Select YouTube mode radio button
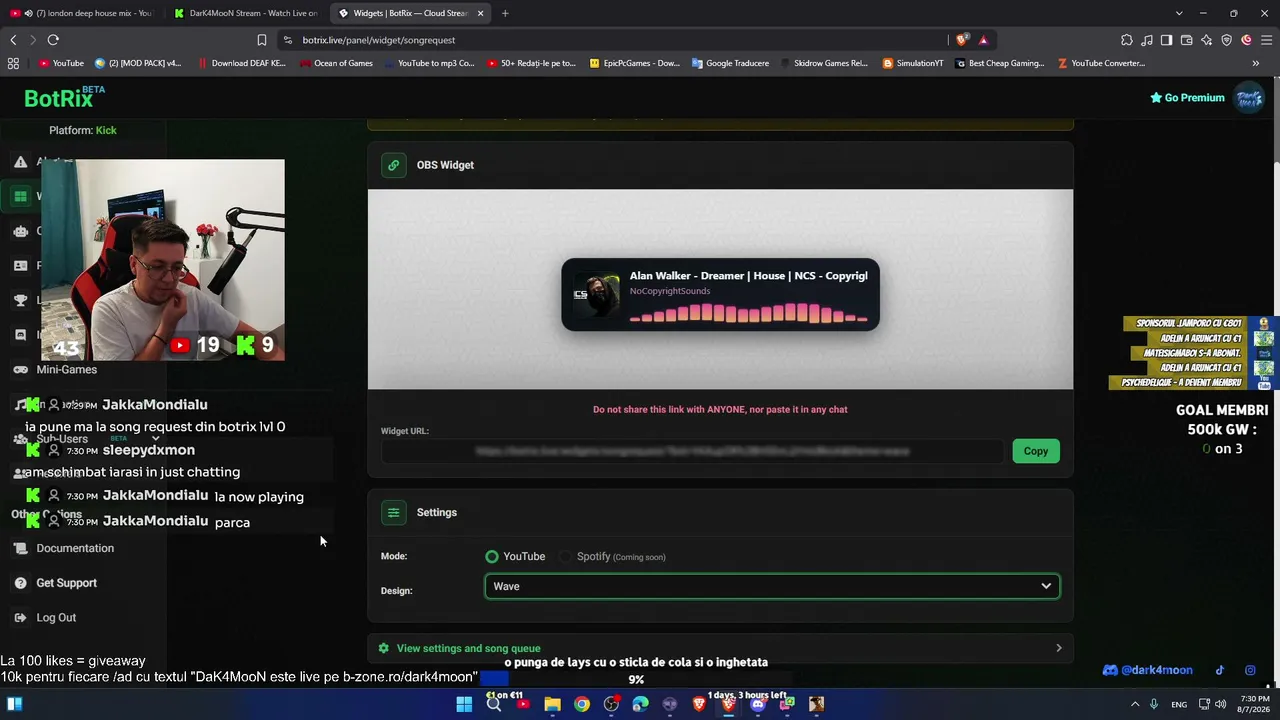The image size is (1280, 720). [x=492, y=556]
